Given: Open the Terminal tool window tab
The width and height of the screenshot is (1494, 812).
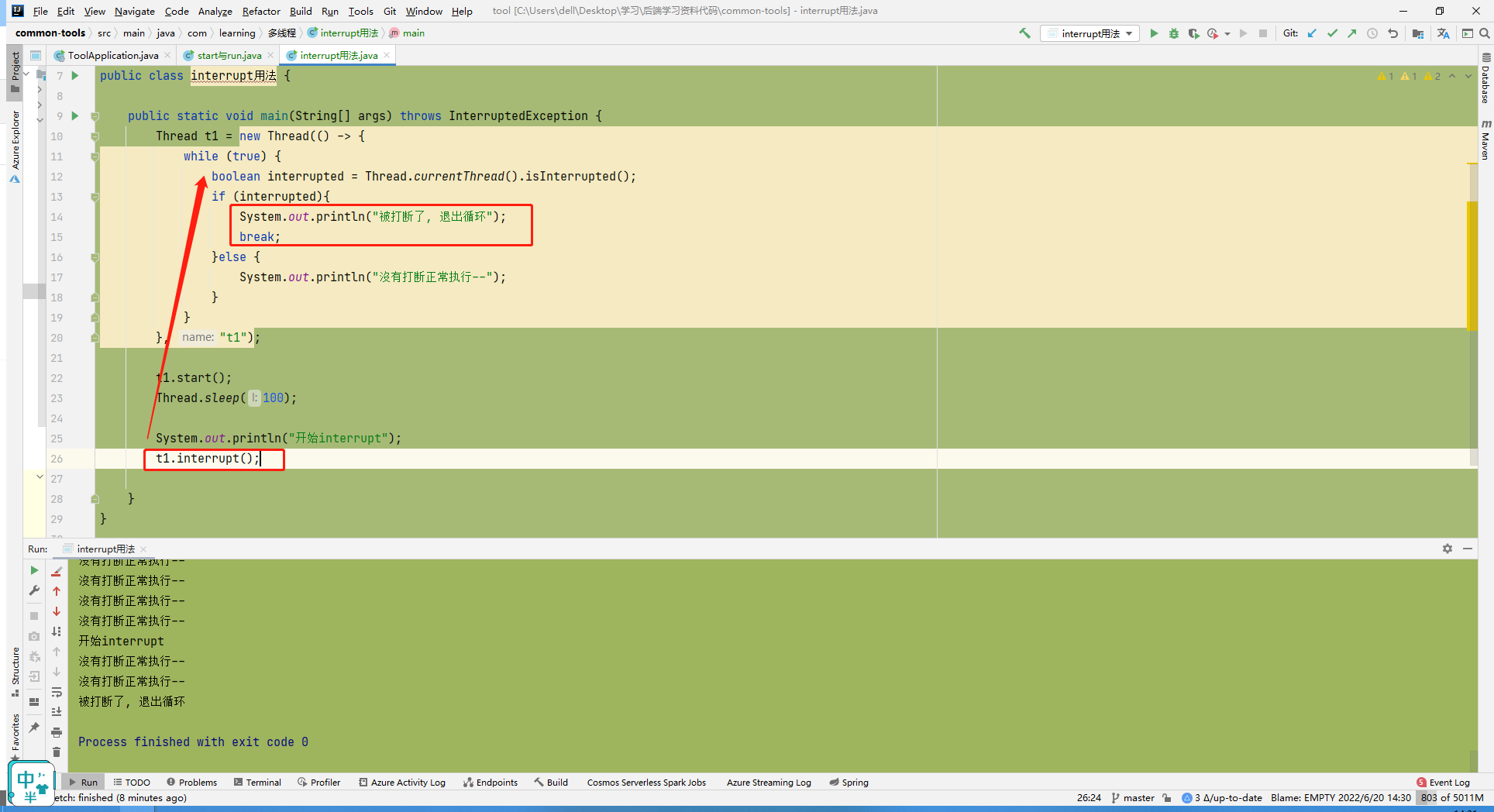Looking at the screenshot, I should tap(258, 783).
